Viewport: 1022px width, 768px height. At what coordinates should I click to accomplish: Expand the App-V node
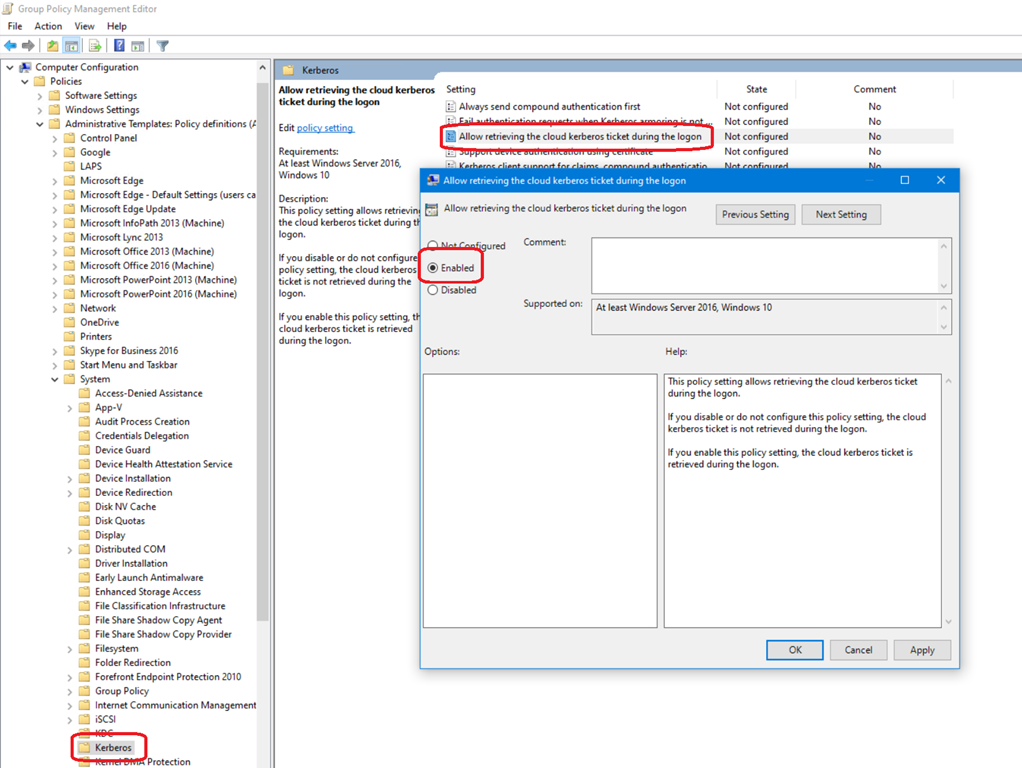[x=70, y=407]
